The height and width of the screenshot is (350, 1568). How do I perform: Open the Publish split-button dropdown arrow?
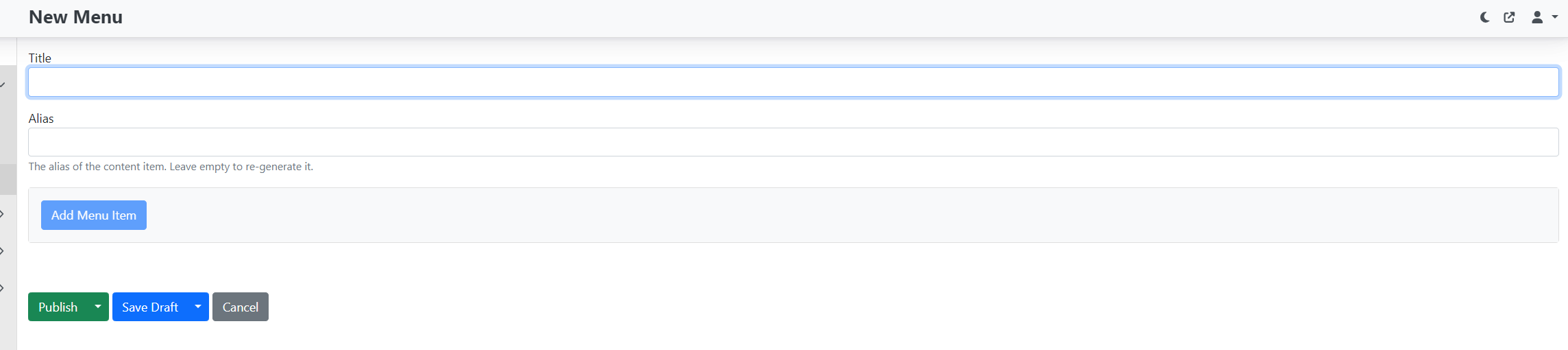(98, 307)
